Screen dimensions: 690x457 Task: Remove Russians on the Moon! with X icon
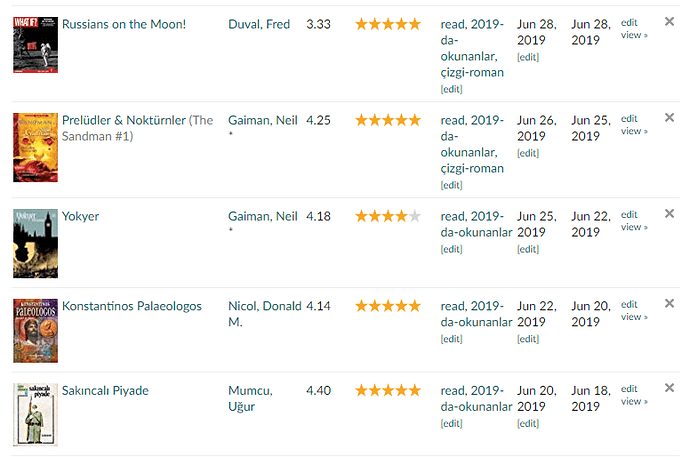pos(669,21)
